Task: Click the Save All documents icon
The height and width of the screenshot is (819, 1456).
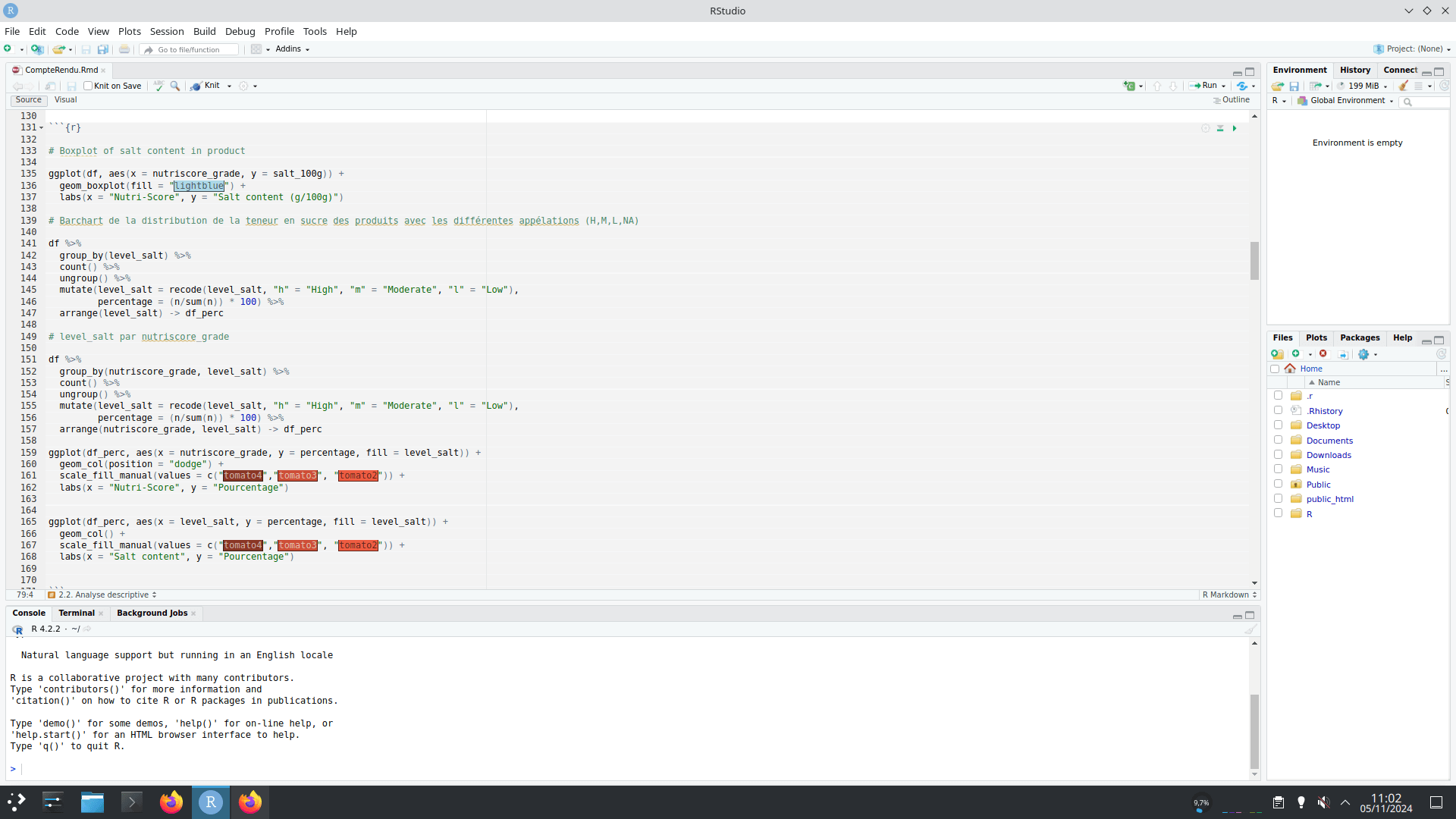Action: pyautogui.click(x=103, y=49)
